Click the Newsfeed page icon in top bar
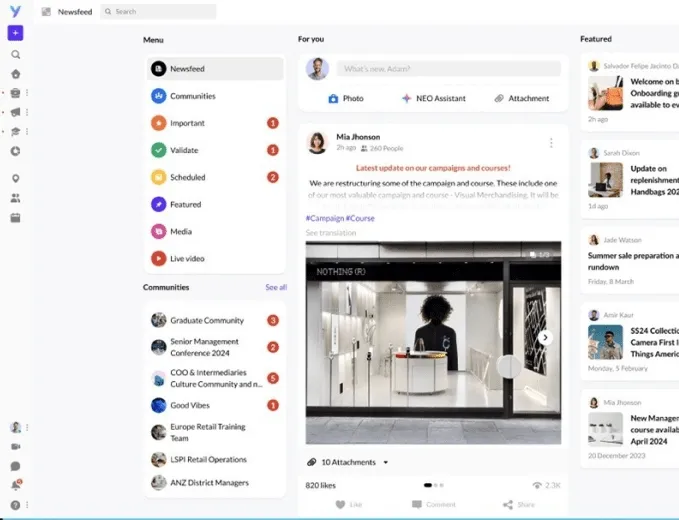This screenshot has height=520, width=679. (x=46, y=12)
